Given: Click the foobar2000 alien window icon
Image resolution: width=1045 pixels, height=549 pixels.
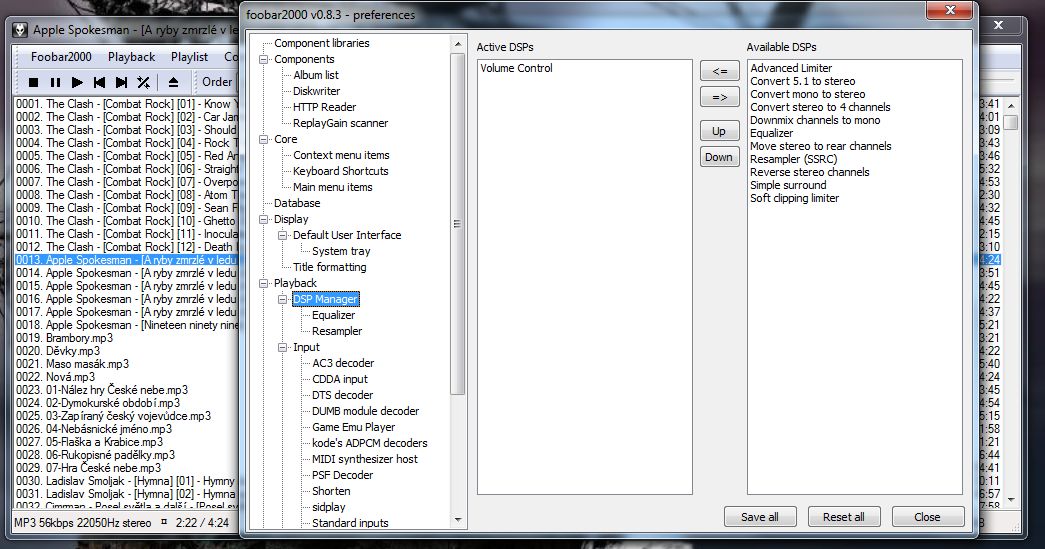Looking at the screenshot, I should click(x=21, y=30).
